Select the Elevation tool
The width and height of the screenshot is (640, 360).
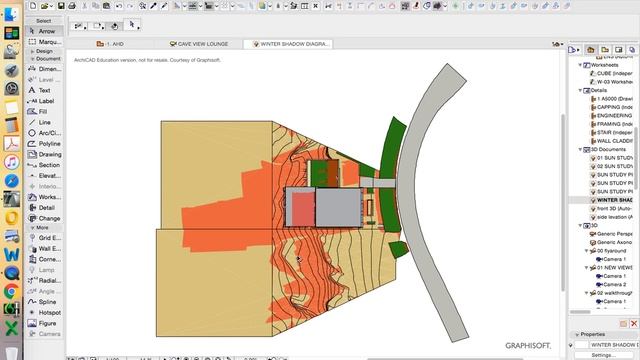44,176
